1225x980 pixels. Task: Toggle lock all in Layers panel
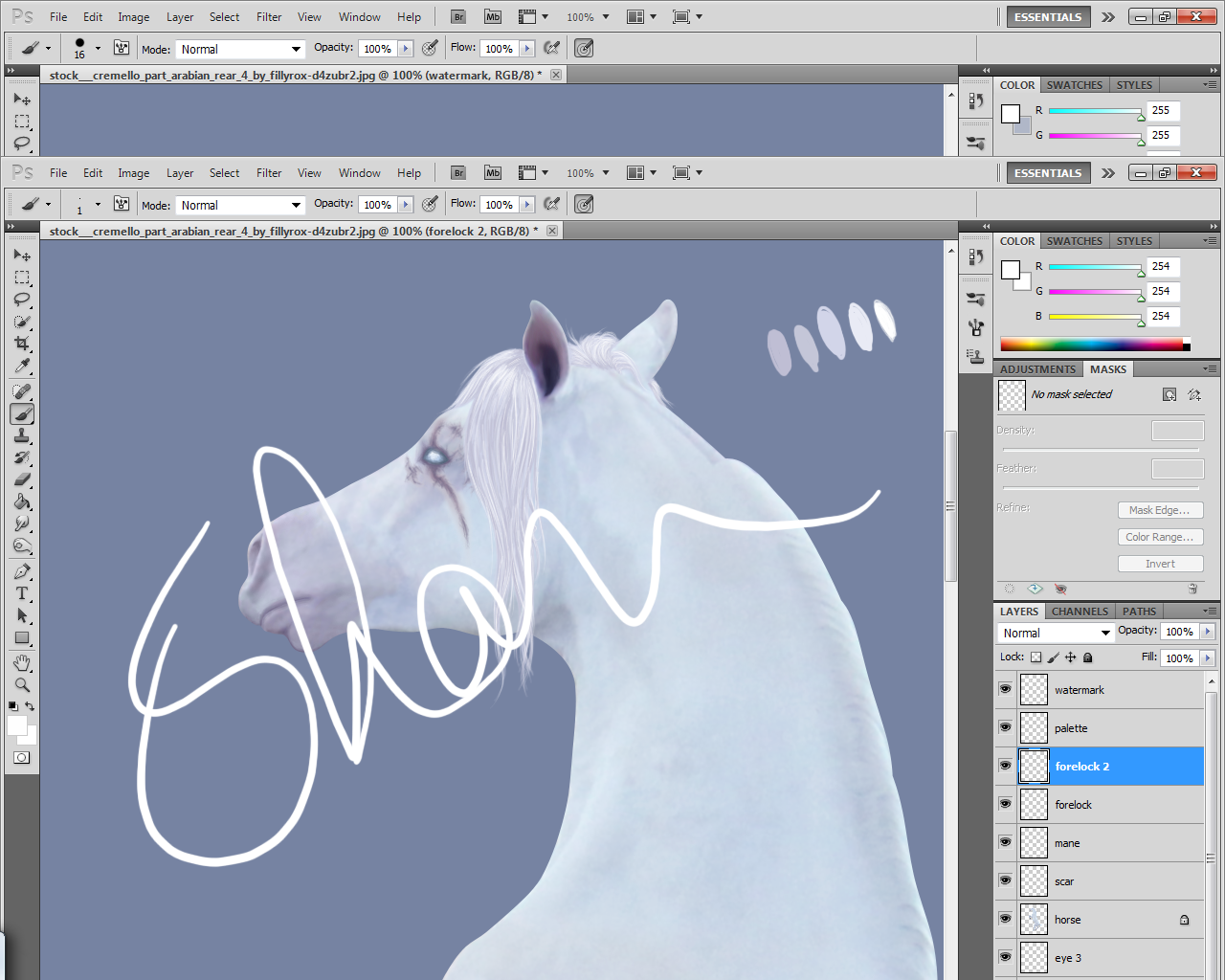1088,657
